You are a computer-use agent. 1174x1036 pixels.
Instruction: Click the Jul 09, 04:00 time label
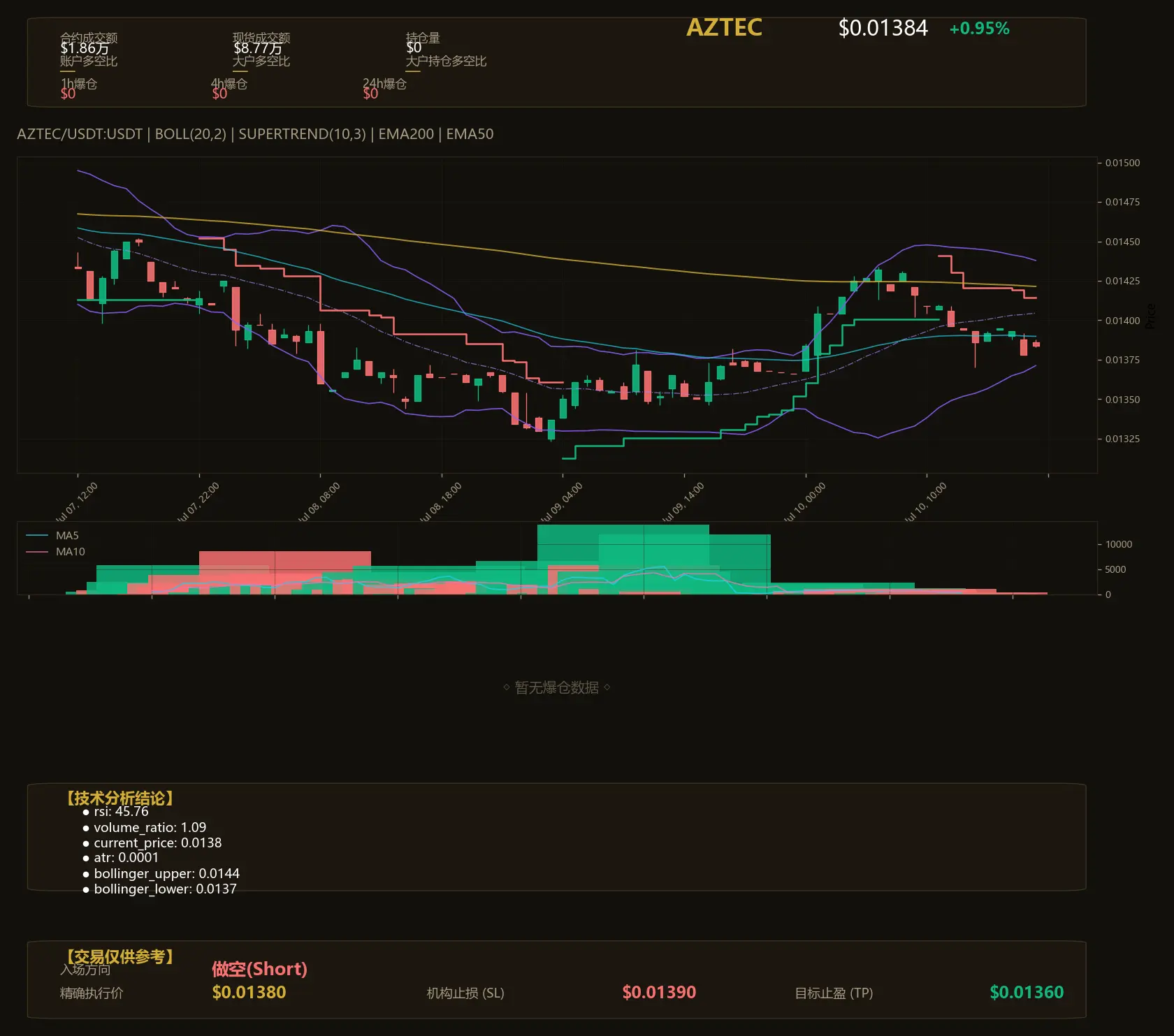[x=561, y=503]
